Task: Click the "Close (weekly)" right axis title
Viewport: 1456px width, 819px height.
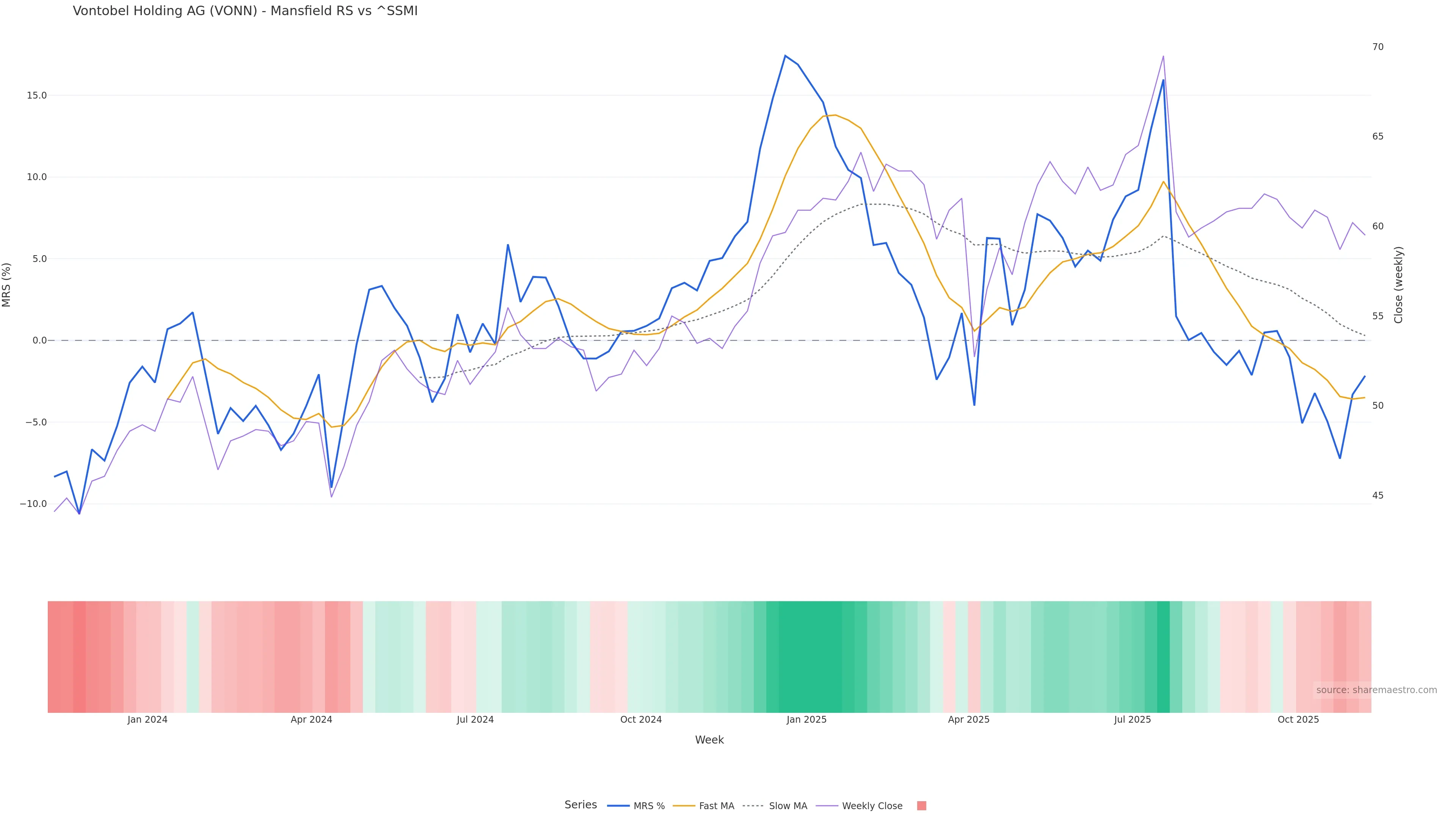Action: pyautogui.click(x=1398, y=285)
